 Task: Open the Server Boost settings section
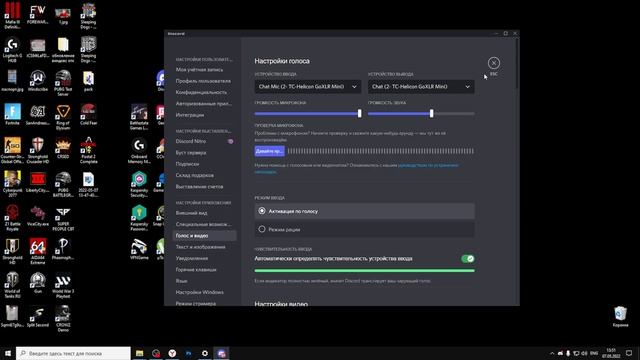[x=191, y=153]
